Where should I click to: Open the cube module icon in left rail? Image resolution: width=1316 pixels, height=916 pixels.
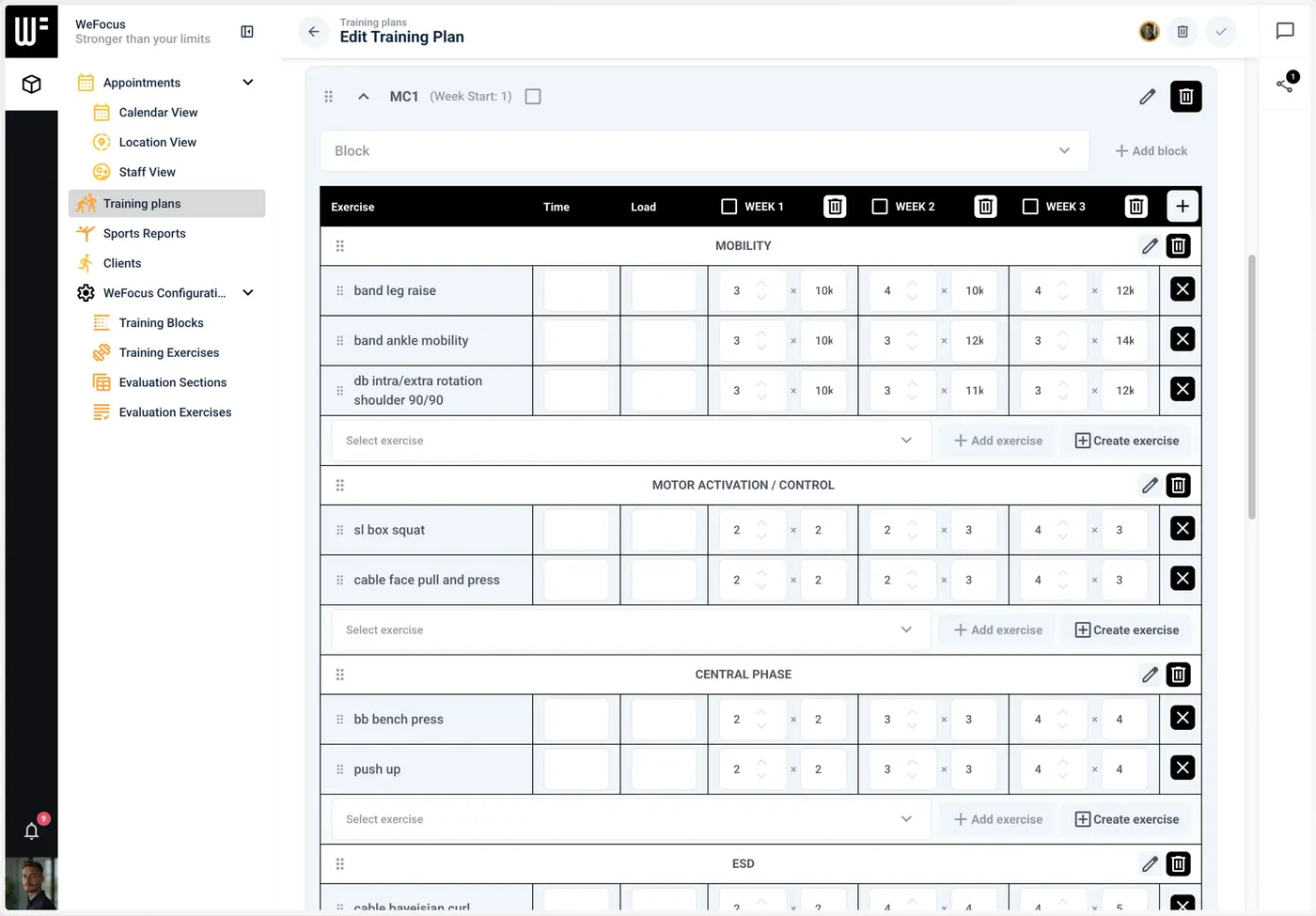[x=31, y=85]
